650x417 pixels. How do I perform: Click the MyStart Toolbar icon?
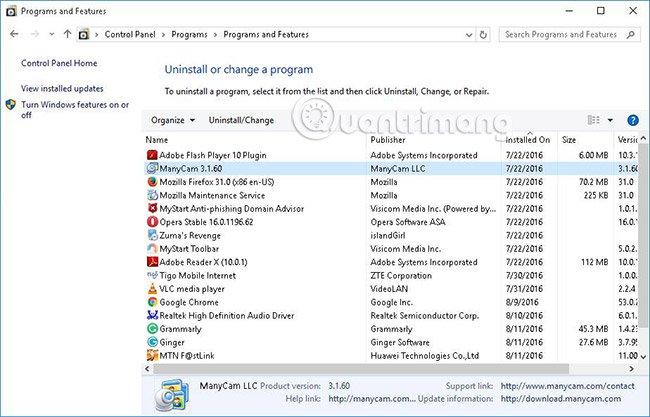[152, 248]
